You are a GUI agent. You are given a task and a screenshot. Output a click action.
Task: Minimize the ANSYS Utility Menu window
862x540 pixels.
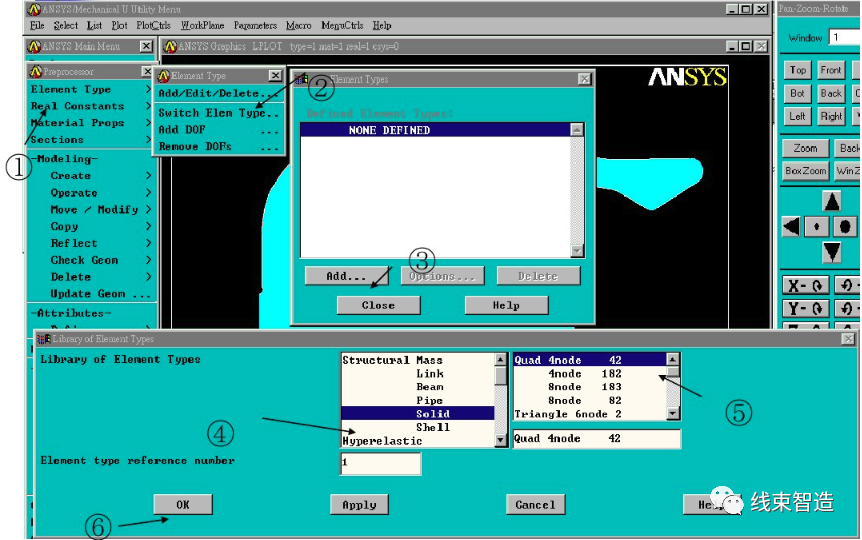[x=732, y=9]
